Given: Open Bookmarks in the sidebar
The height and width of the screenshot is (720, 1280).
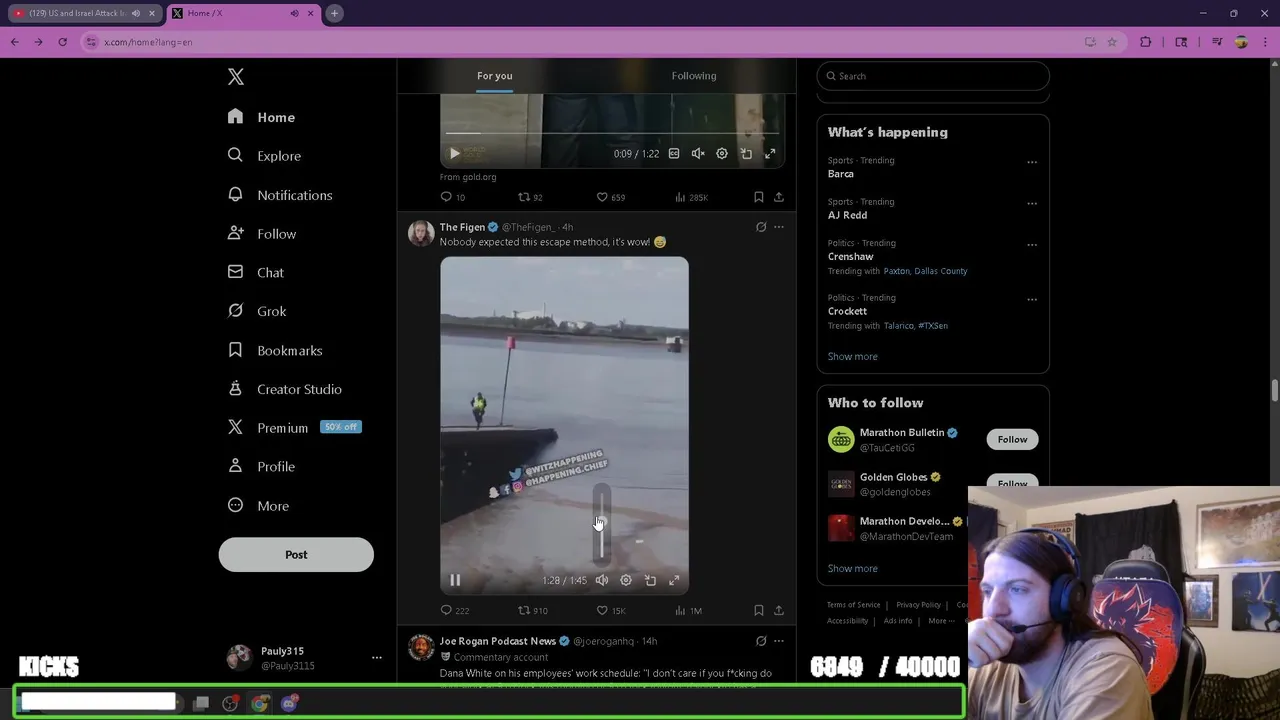Looking at the screenshot, I should pyautogui.click(x=275, y=350).
